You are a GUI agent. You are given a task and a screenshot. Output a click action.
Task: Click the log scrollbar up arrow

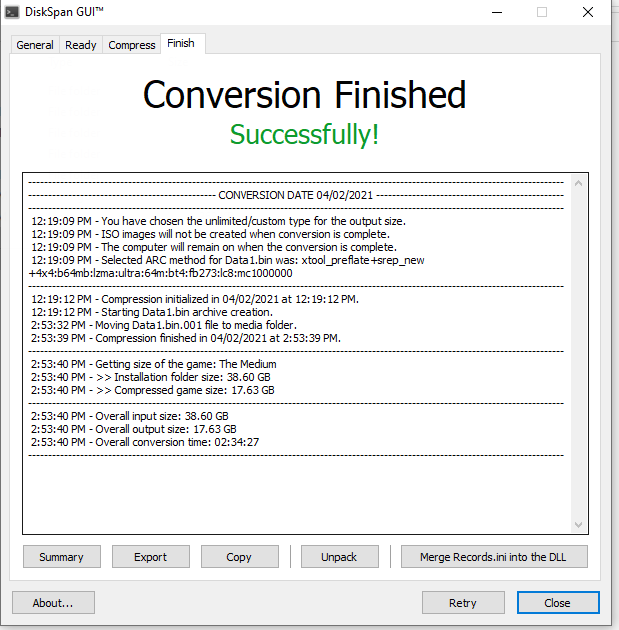click(578, 183)
